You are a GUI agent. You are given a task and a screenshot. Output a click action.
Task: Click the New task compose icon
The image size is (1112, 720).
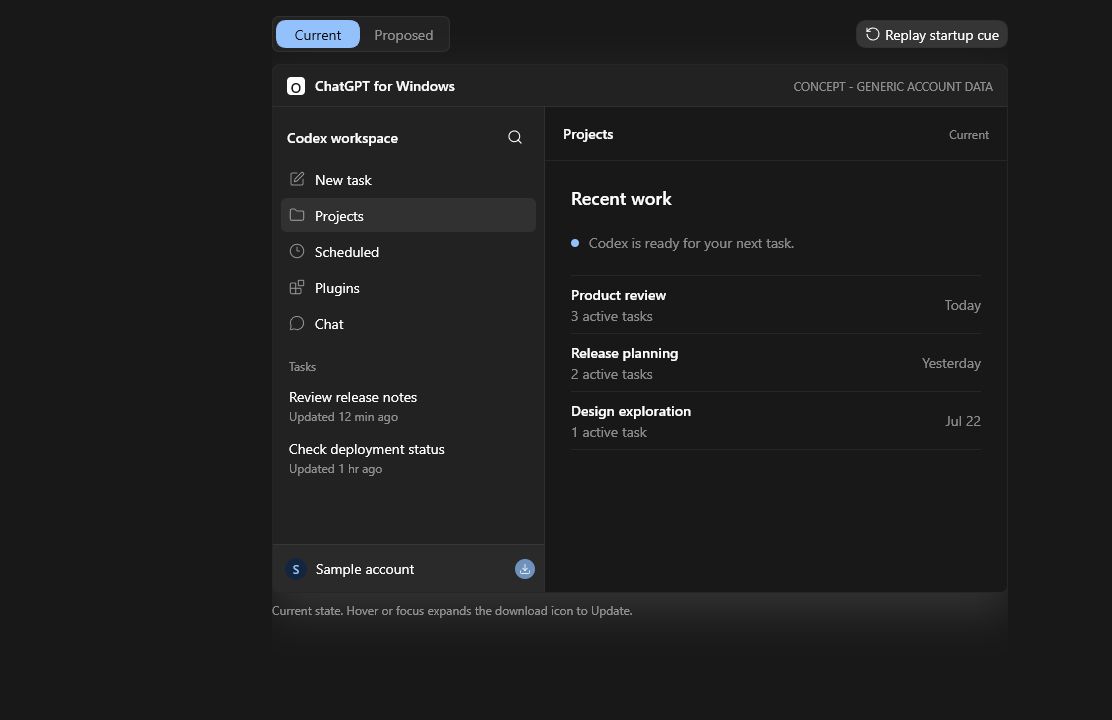tap(297, 179)
